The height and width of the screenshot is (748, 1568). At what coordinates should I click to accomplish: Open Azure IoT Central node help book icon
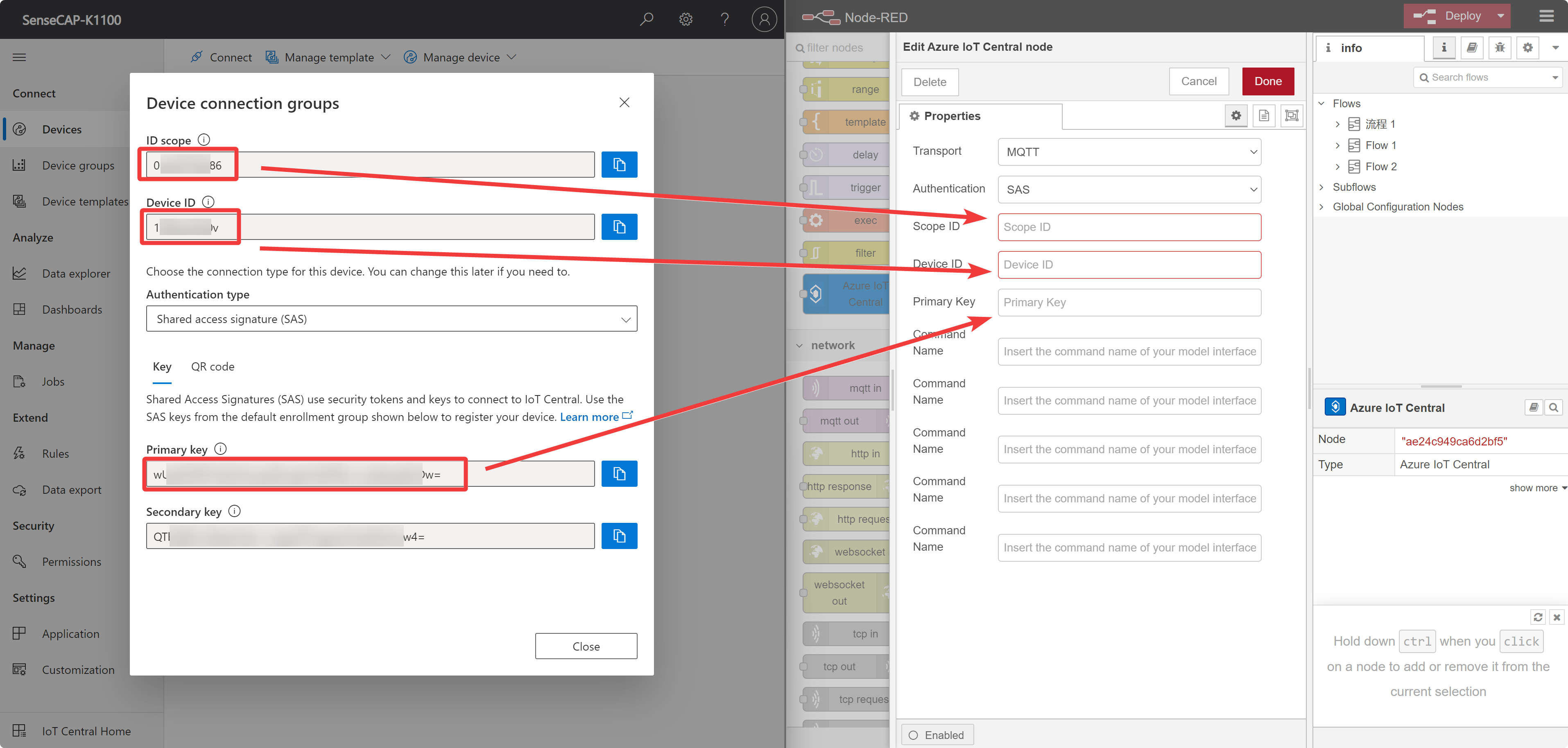pyautogui.click(x=1534, y=407)
